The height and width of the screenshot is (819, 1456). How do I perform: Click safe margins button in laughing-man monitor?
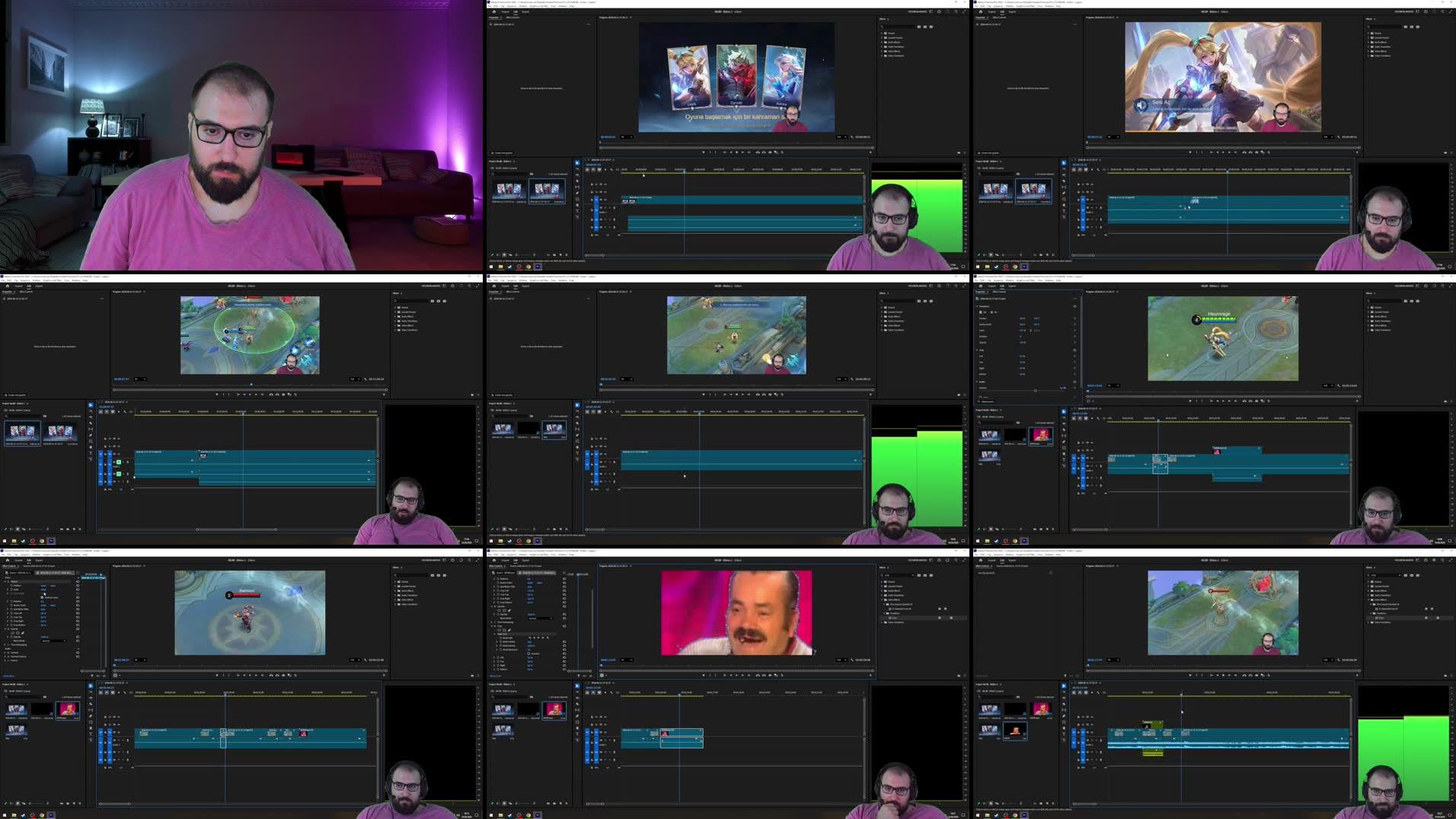point(602,675)
